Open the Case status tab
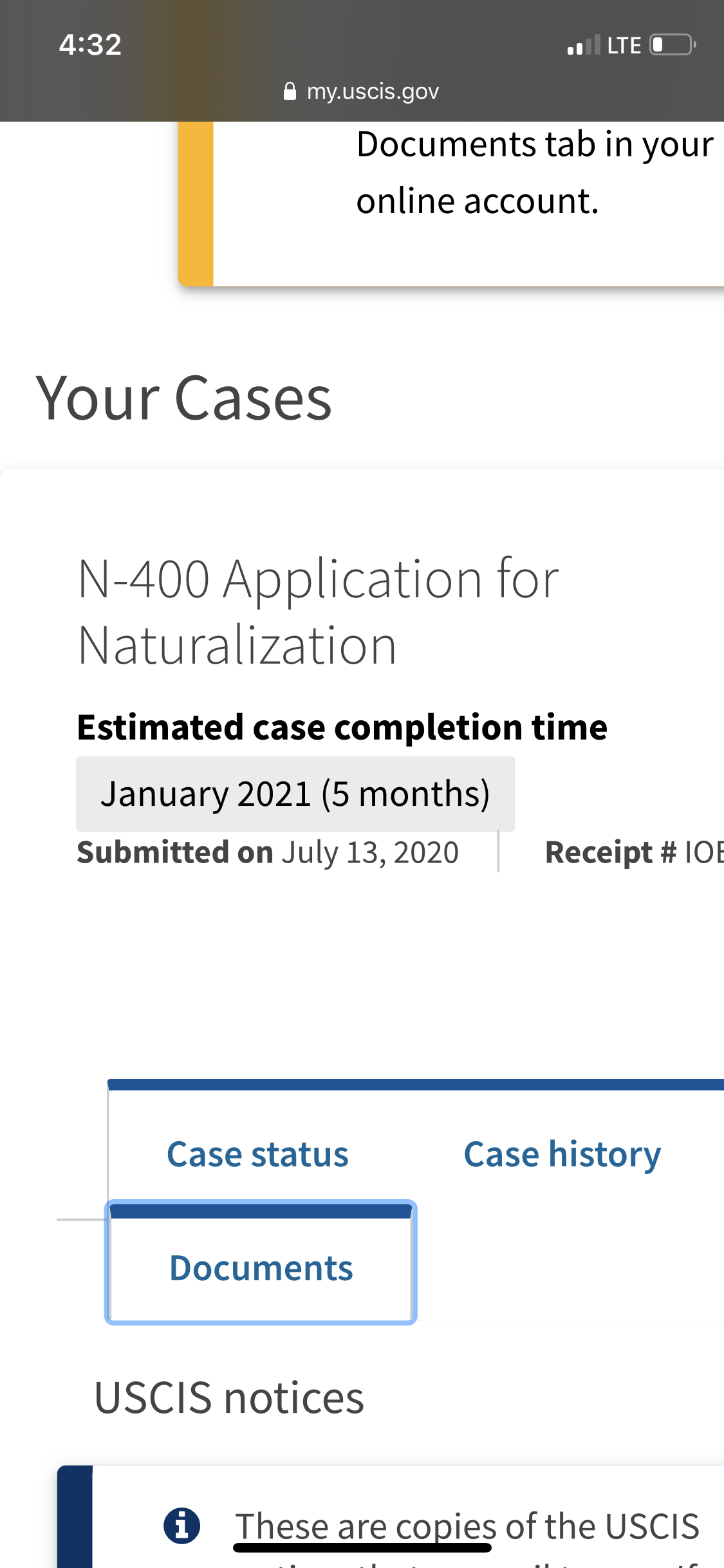 (257, 1154)
